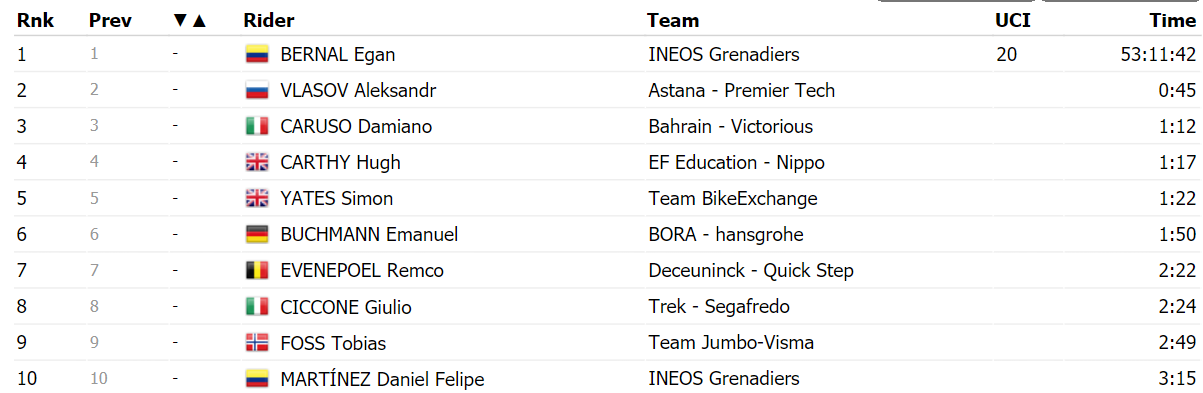Open rider page for YATES Simon
Image resolution: width=1203 pixels, height=393 pixels.
pos(337,199)
